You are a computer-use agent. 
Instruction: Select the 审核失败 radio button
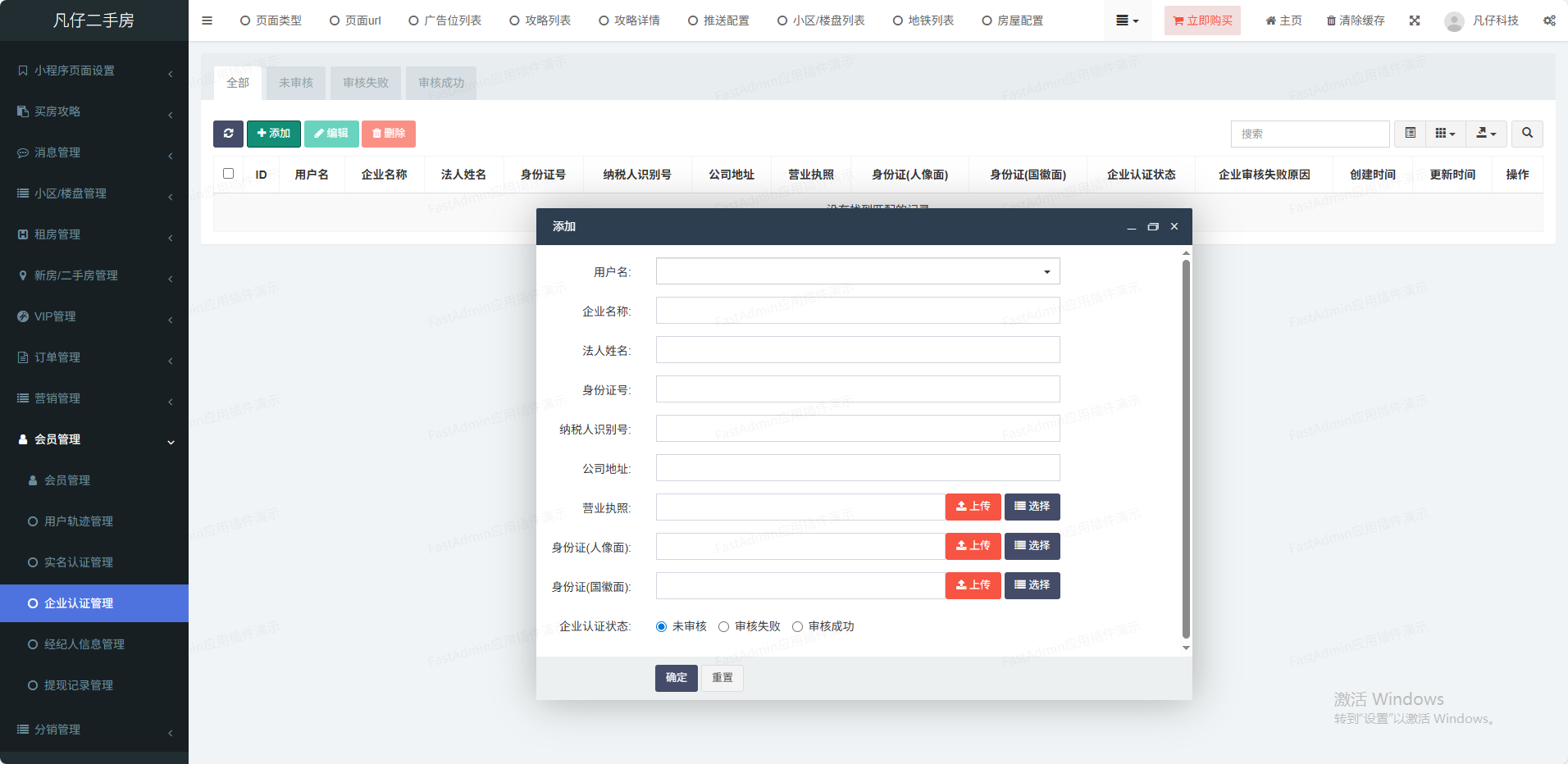[723, 627]
